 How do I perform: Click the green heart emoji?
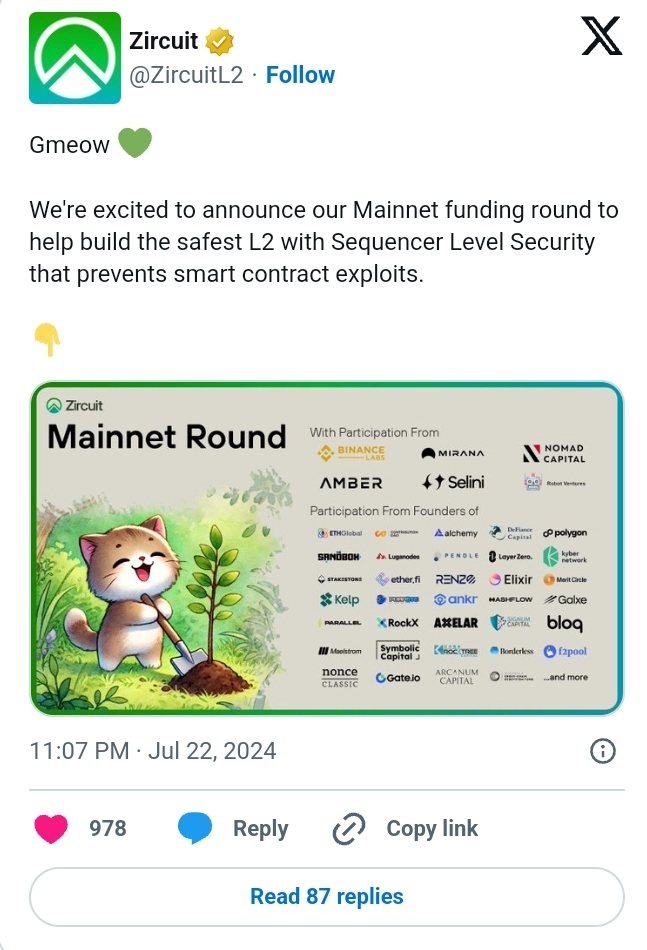[x=135, y=145]
